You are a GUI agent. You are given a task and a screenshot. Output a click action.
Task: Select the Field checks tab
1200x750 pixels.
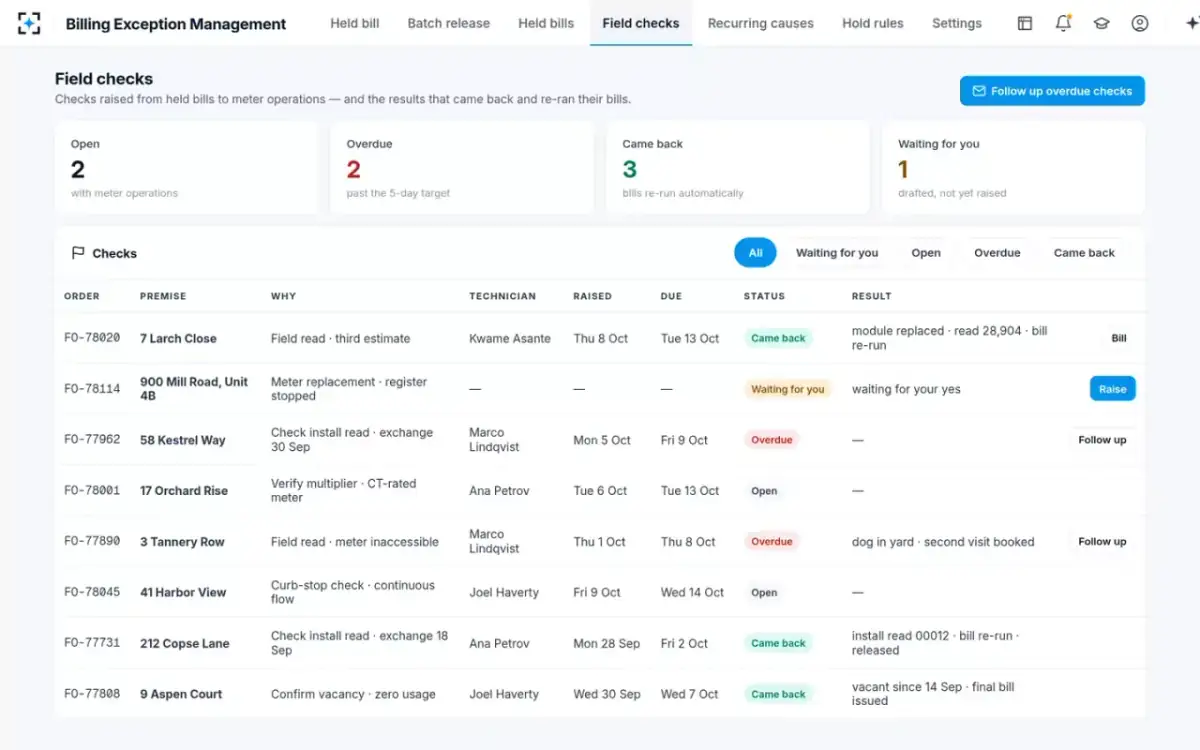coord(641,23)
